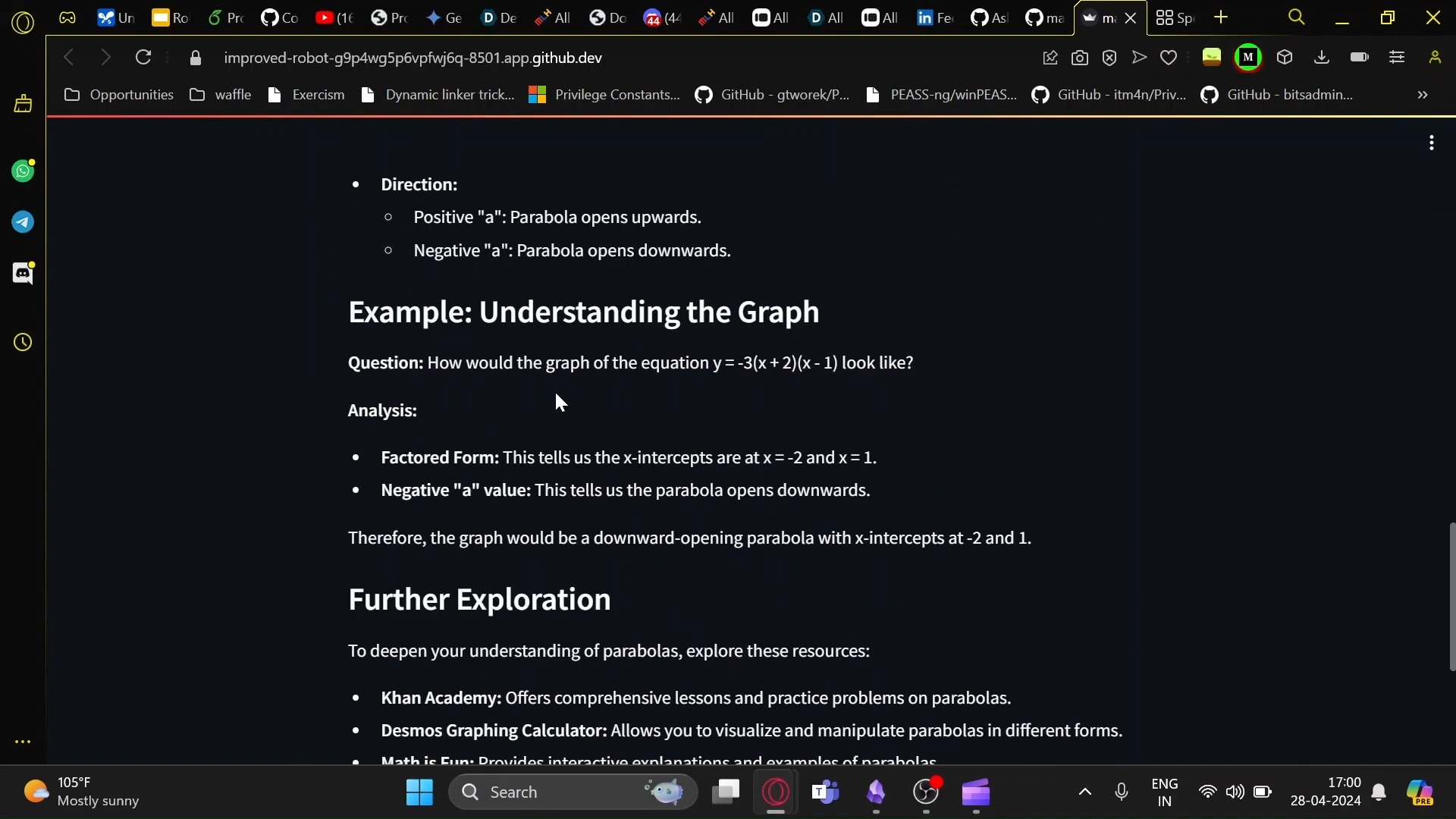1456x819 pixels.
Task: Toggle the microphone in system tray
Action: pyautogui.click(x=1122, y=792)
